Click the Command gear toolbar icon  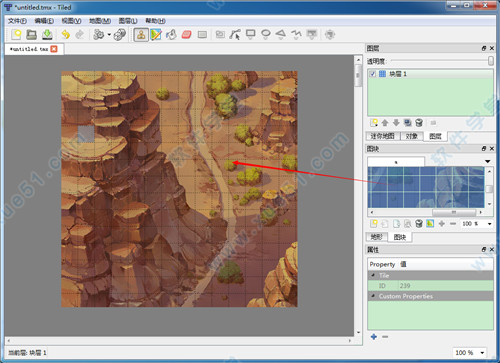click(x=99, y=34)
